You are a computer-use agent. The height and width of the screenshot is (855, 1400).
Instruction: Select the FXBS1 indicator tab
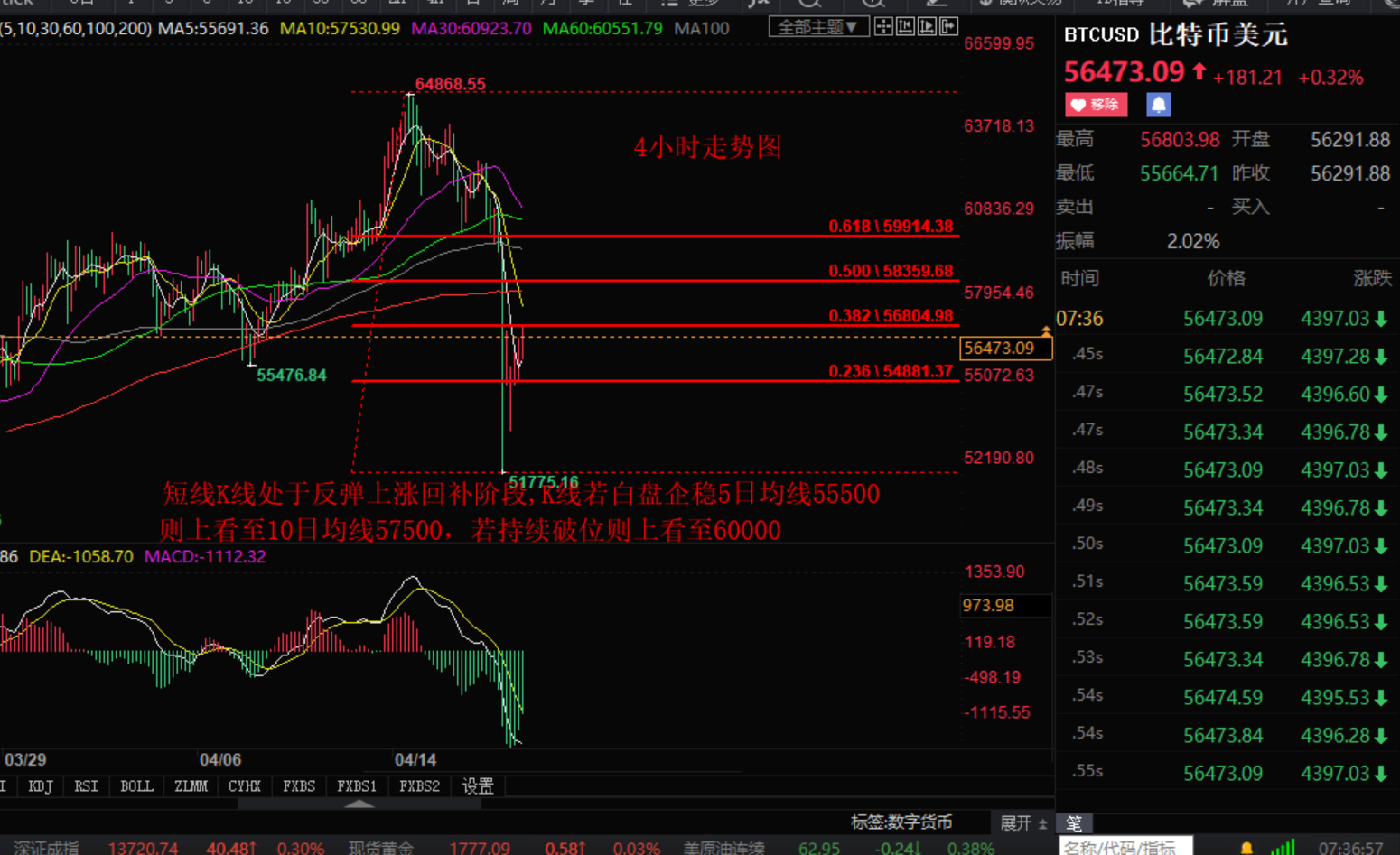click(357, 786)
